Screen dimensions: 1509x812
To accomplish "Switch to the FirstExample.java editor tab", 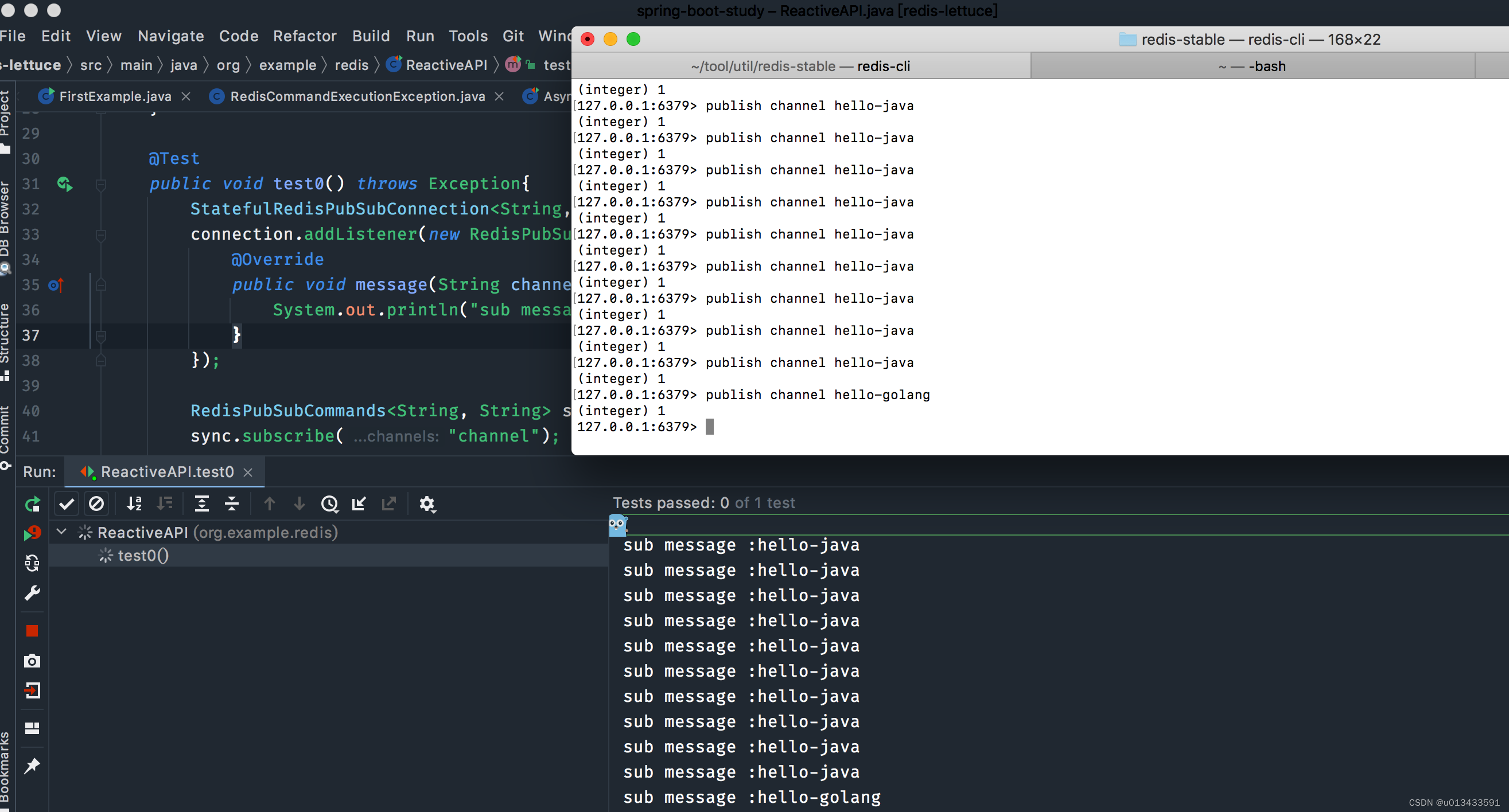I will 115,96.
